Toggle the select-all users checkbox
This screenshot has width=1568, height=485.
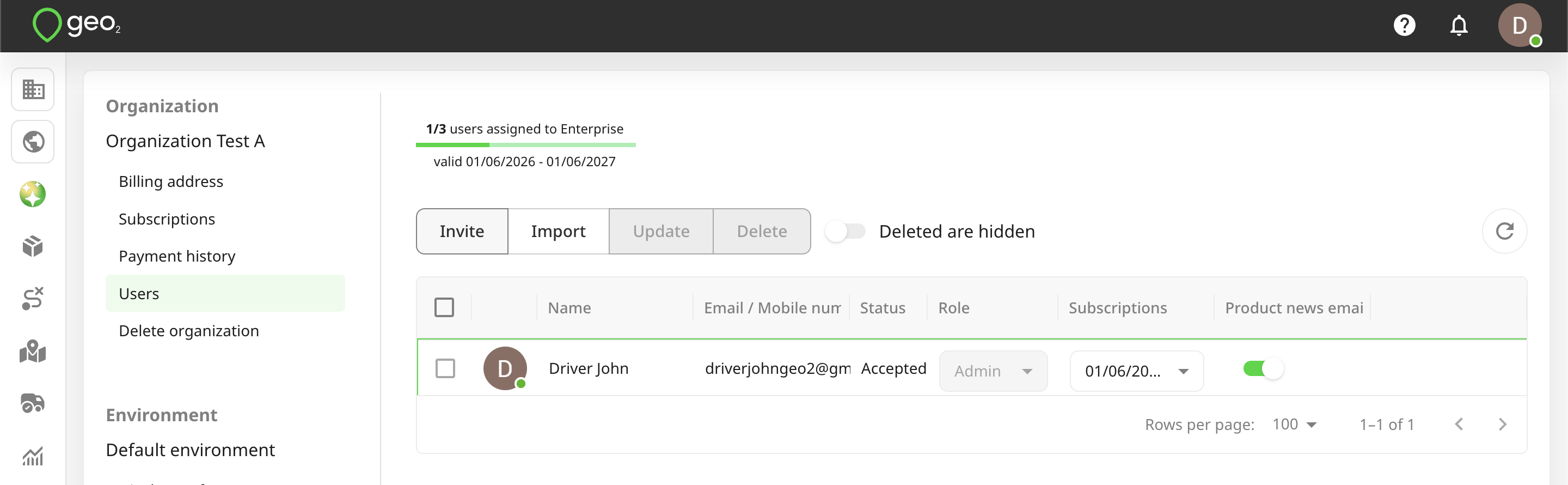pos(444,308)
